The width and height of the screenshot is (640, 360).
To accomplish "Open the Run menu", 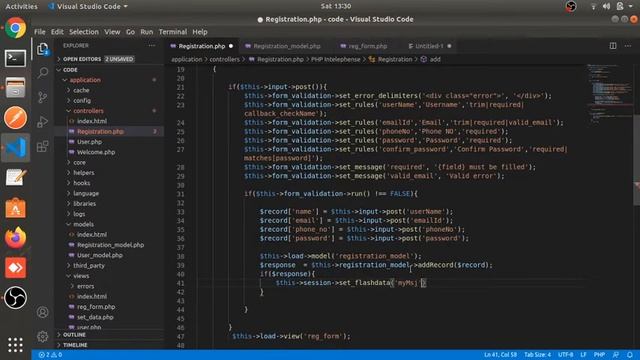I will point(147,32).
